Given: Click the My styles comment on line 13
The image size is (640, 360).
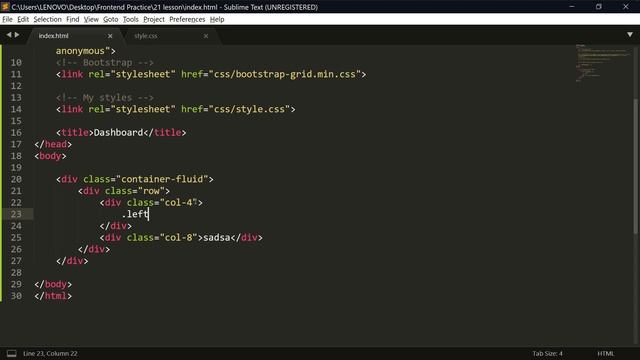Looking at the screenshot, I should coord(105,98).
